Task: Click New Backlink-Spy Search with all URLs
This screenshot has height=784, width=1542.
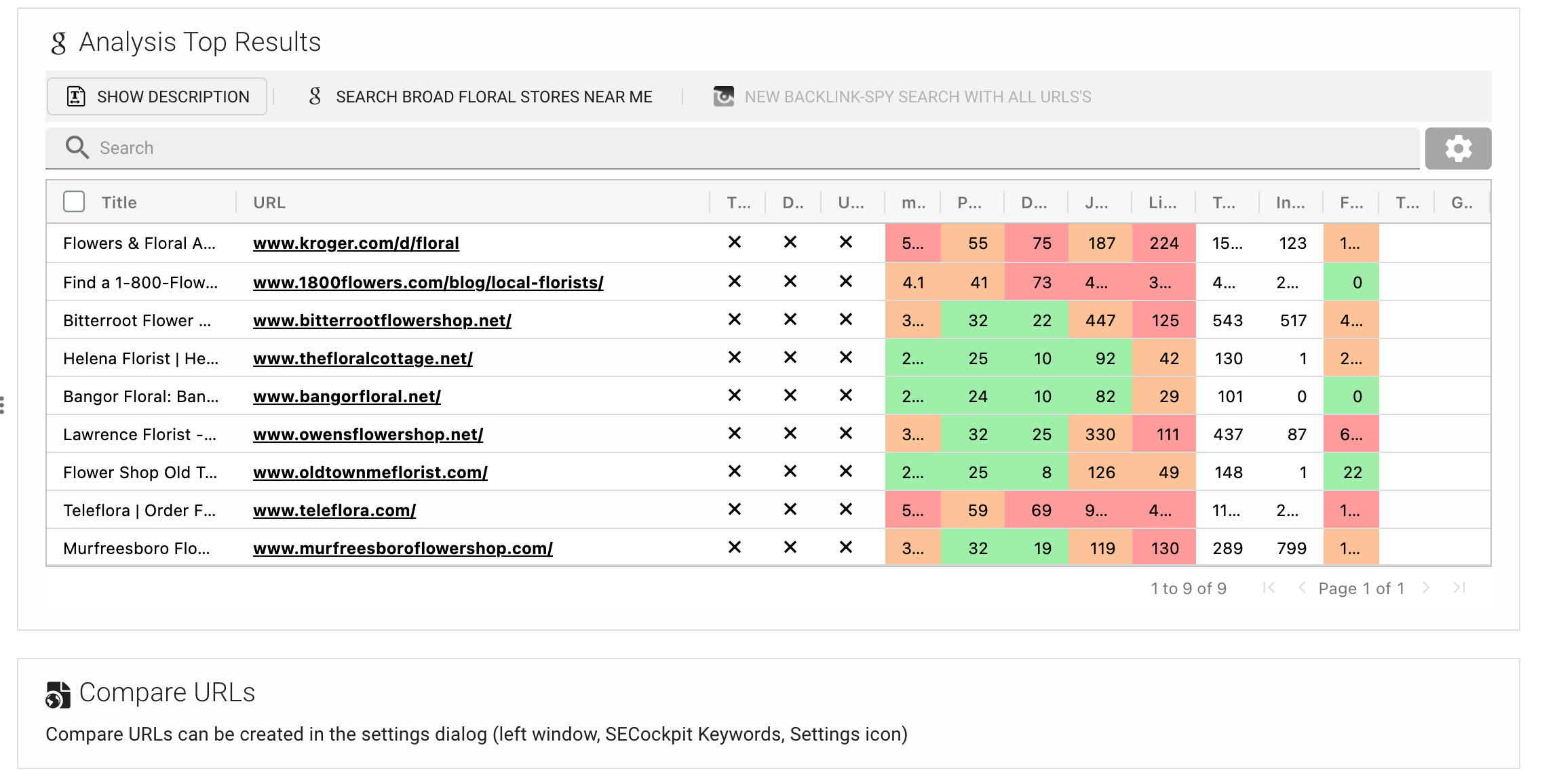Action: [902, 96]
